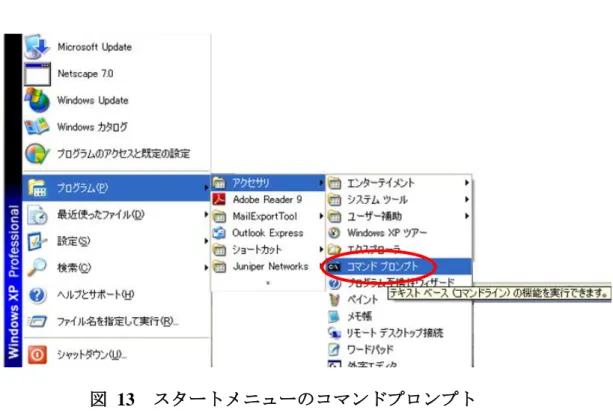Open the アクセサリ menu entry
Image resolution: width=613 pixels, height=416 pixels.
(x=268, y=183)
